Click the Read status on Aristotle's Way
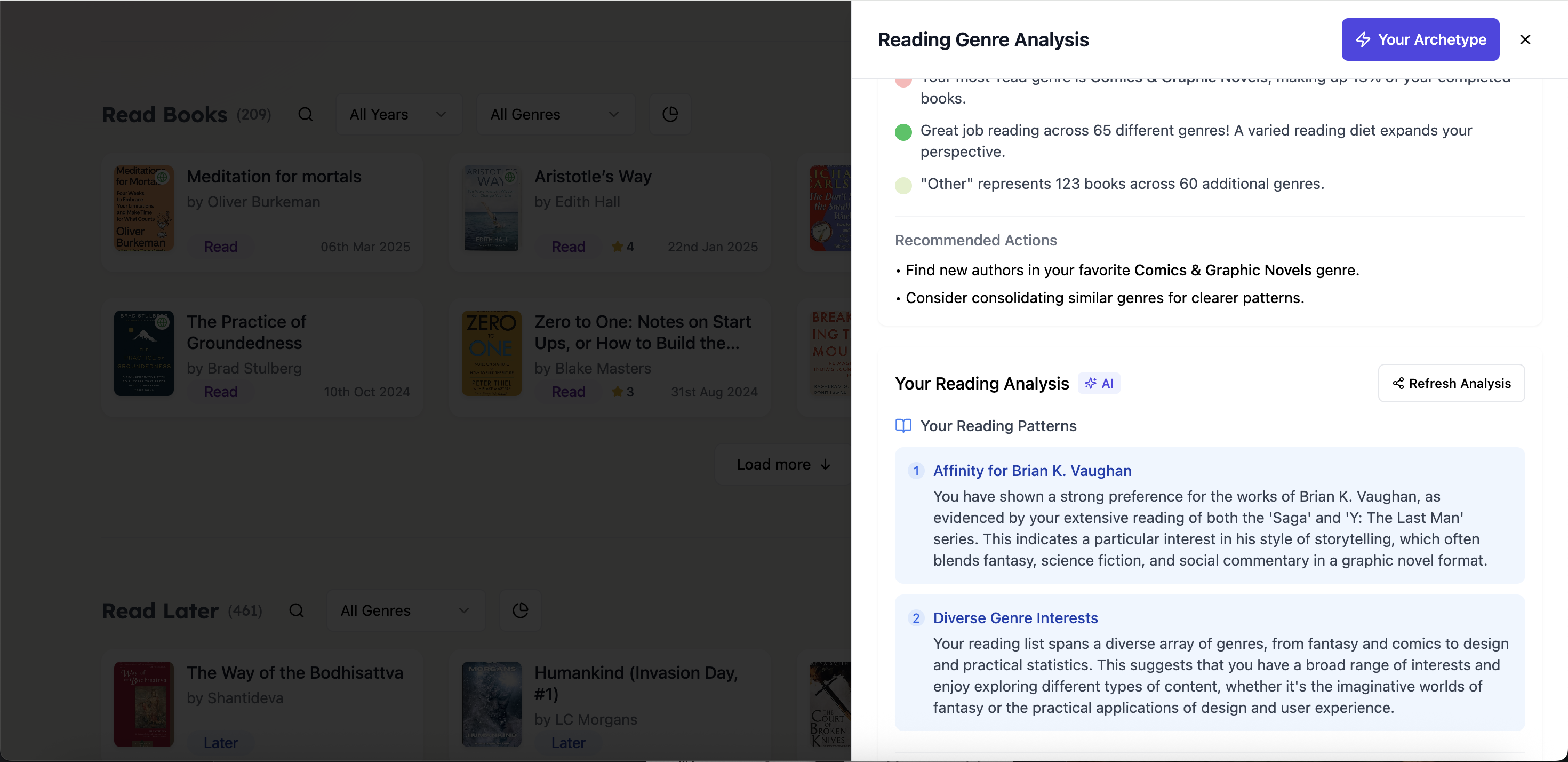The image size is (1568, 762). point(569,247)
